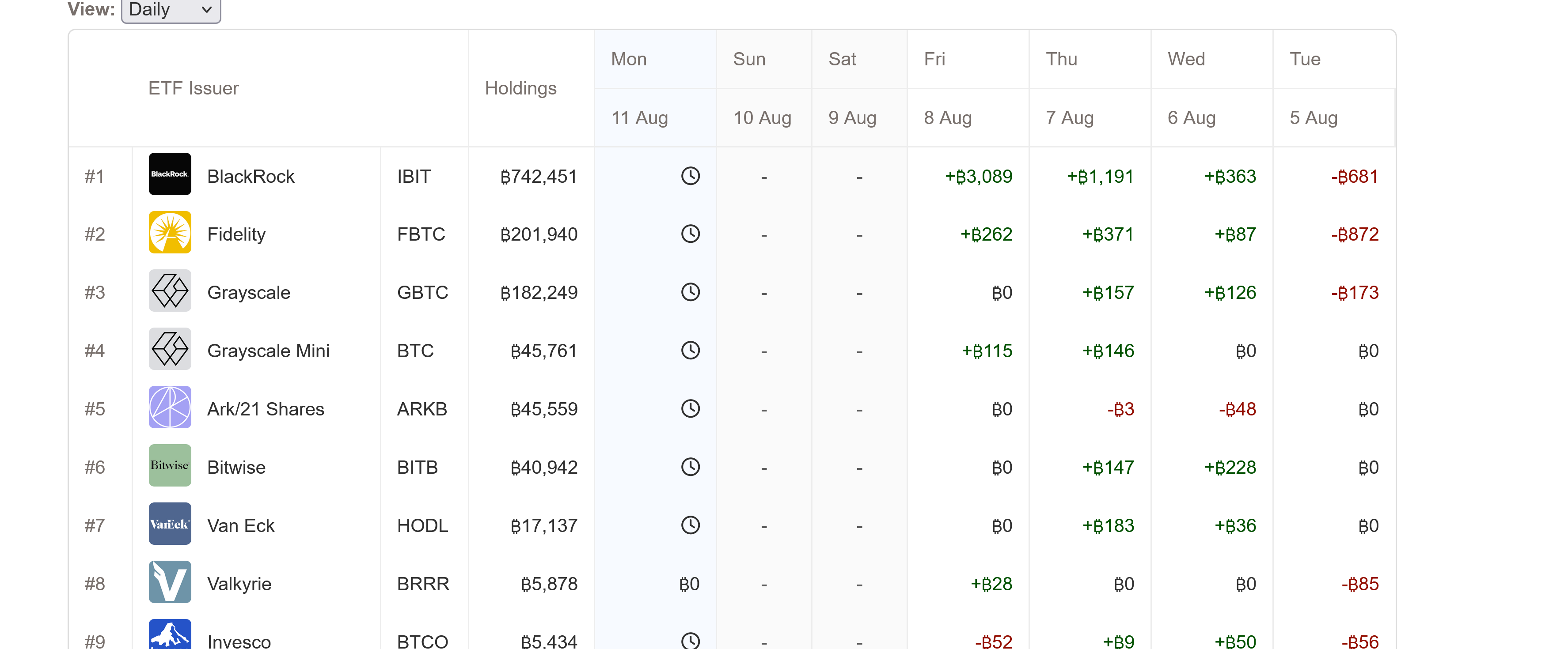The width and height of the screenshot is (1568, 649).
Task: Click the Bitwise green logo
Action: (x=170, y=466)
